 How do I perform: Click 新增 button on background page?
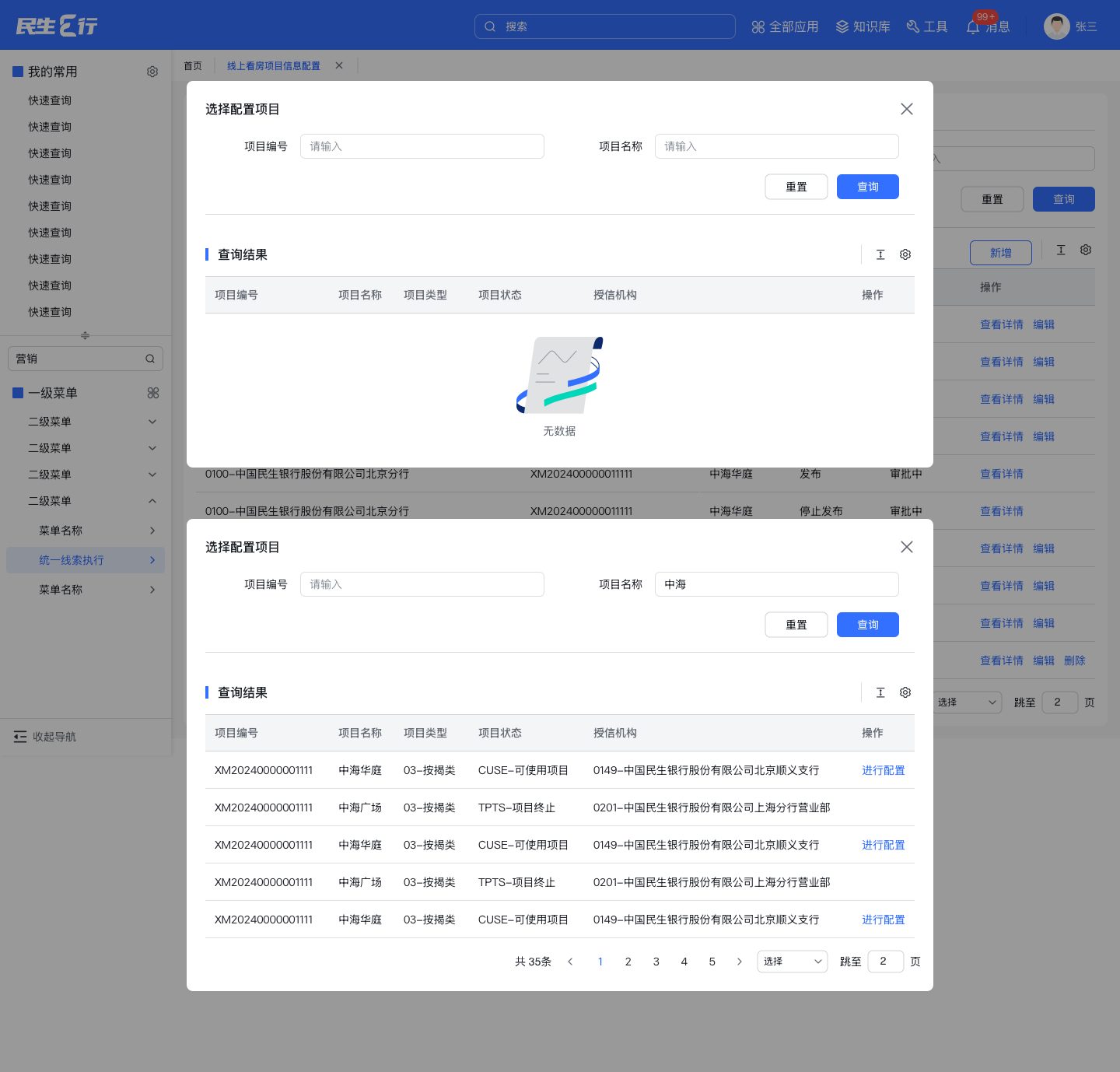point(1001,253)
